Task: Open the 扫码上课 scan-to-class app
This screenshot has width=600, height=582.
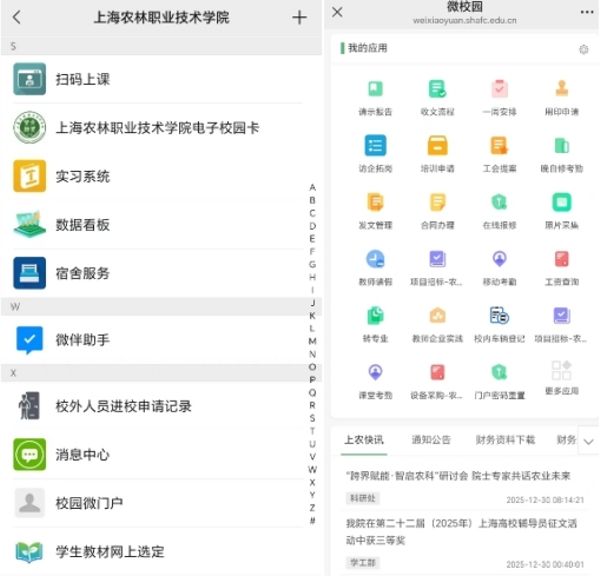Action: pyautogui.click(x=82, y=80)
